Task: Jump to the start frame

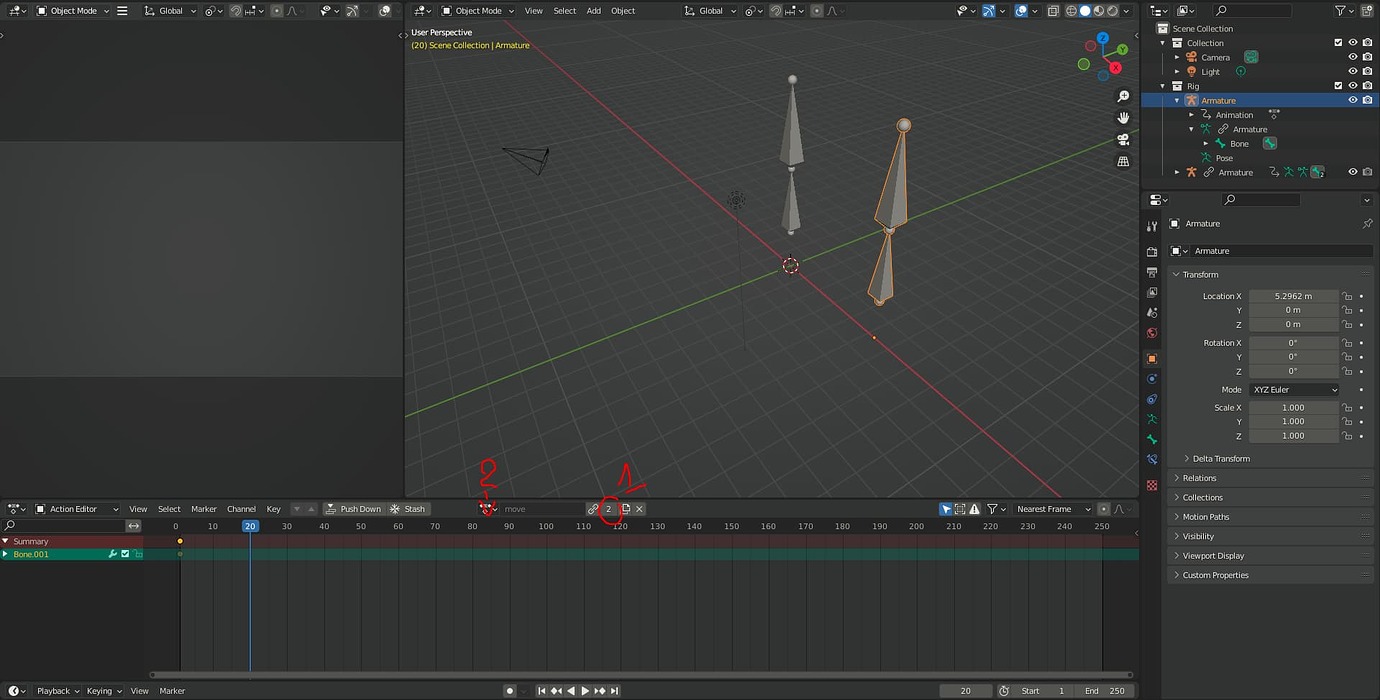Action: pos(542,691)
